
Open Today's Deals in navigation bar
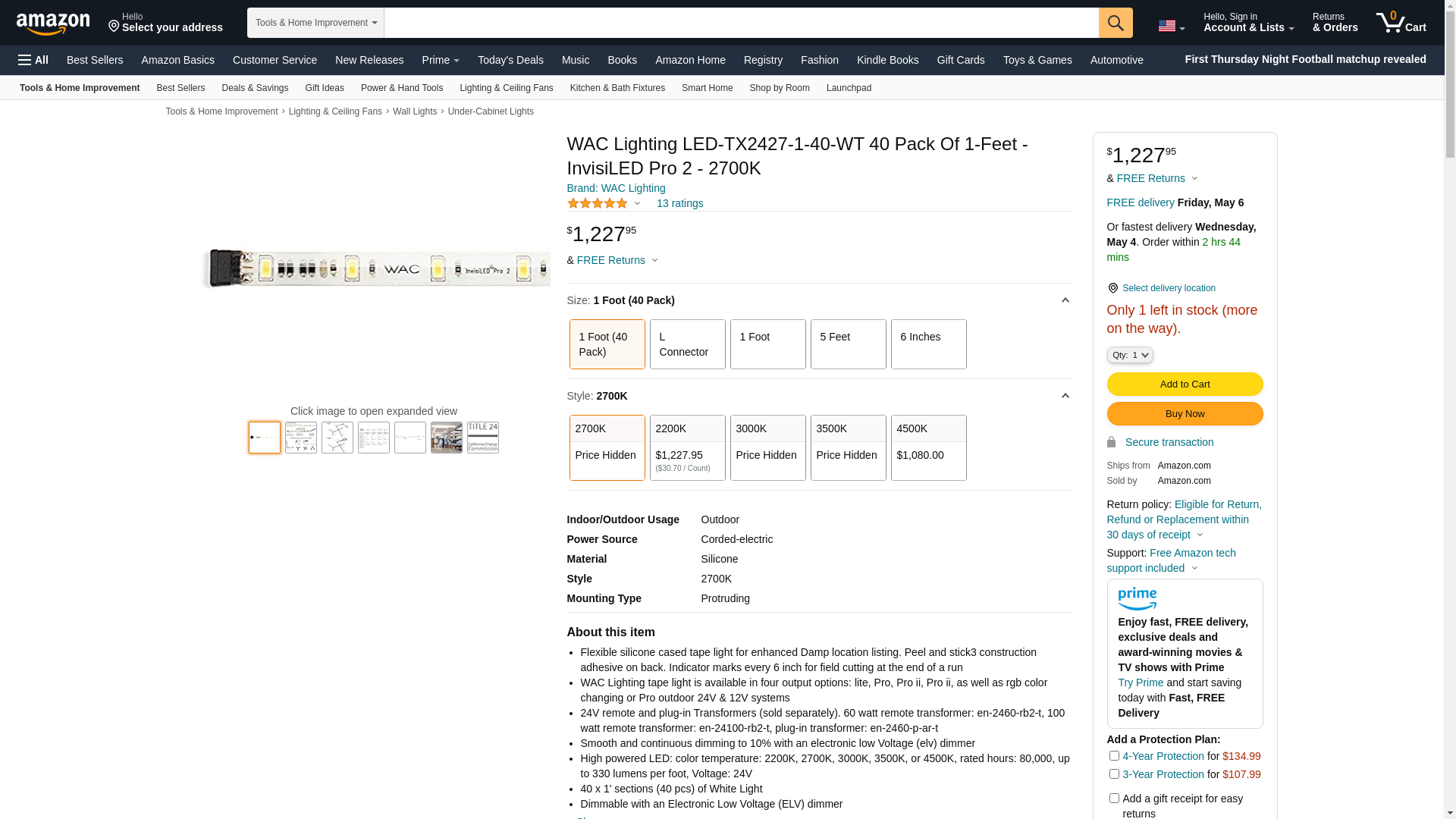(x=510, y=60)
